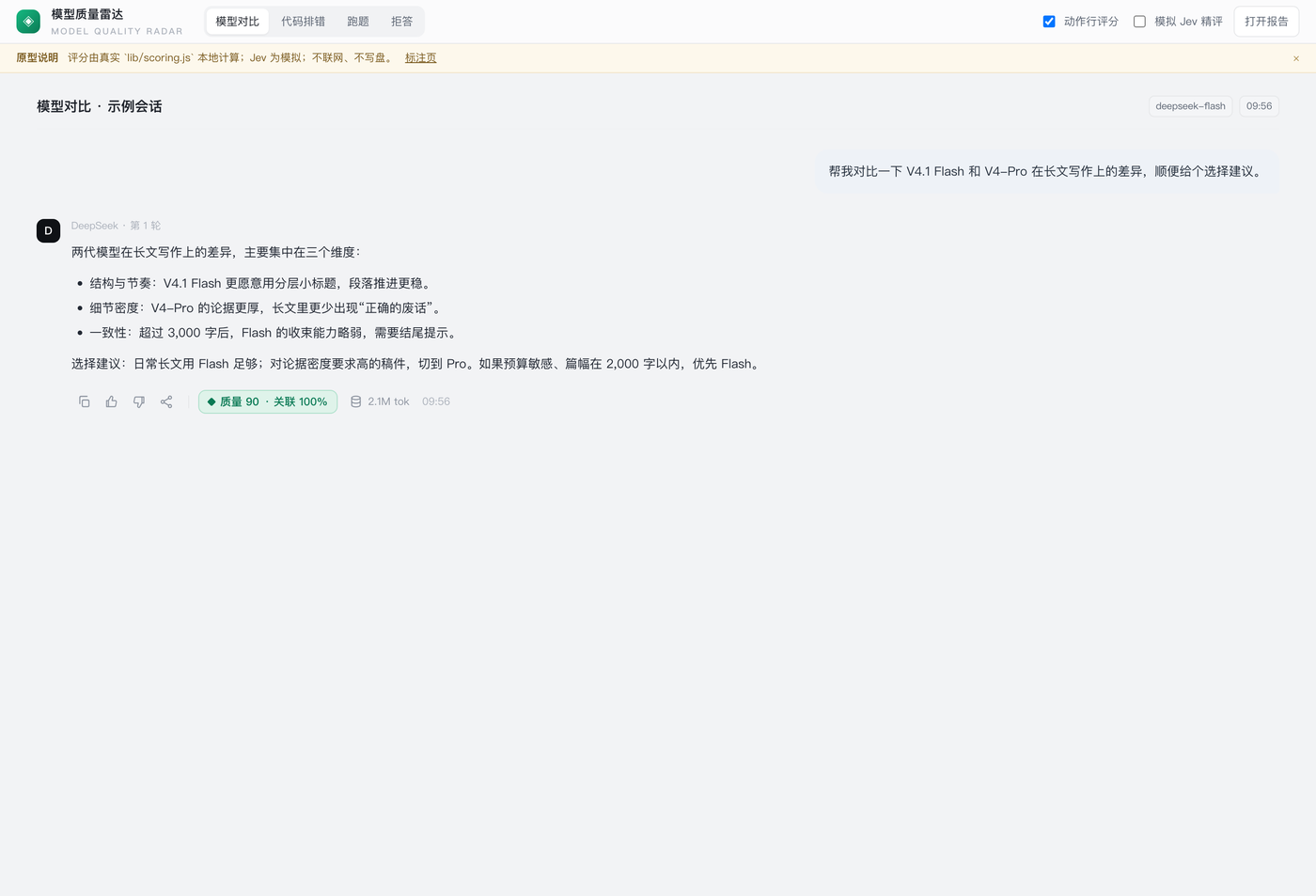This screenshot has width=1316, height=896.
Task: Give the reply a thumbs down
Action: coord(139,401)
